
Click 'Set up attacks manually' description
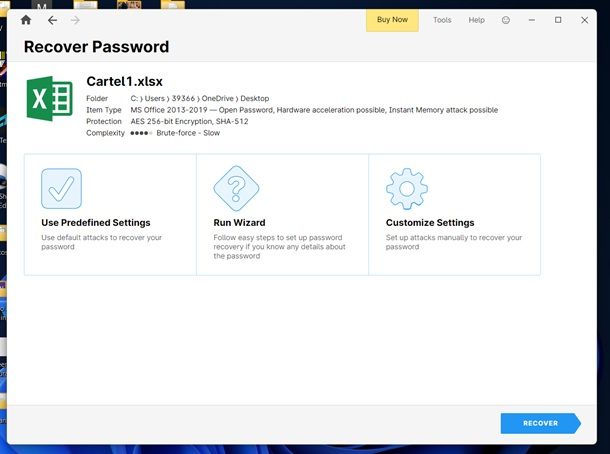(454, 242)
